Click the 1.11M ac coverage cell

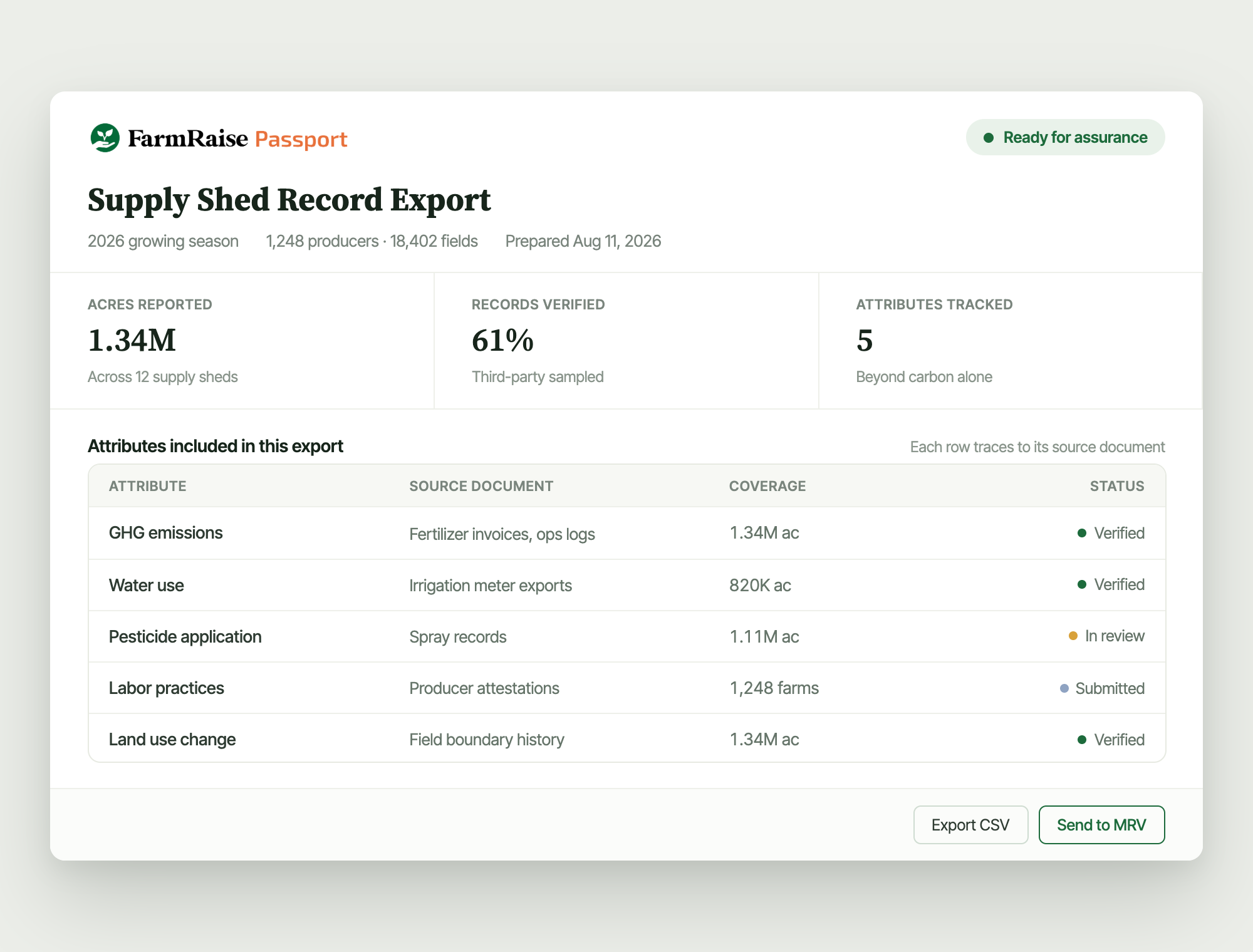click(764, 637)
